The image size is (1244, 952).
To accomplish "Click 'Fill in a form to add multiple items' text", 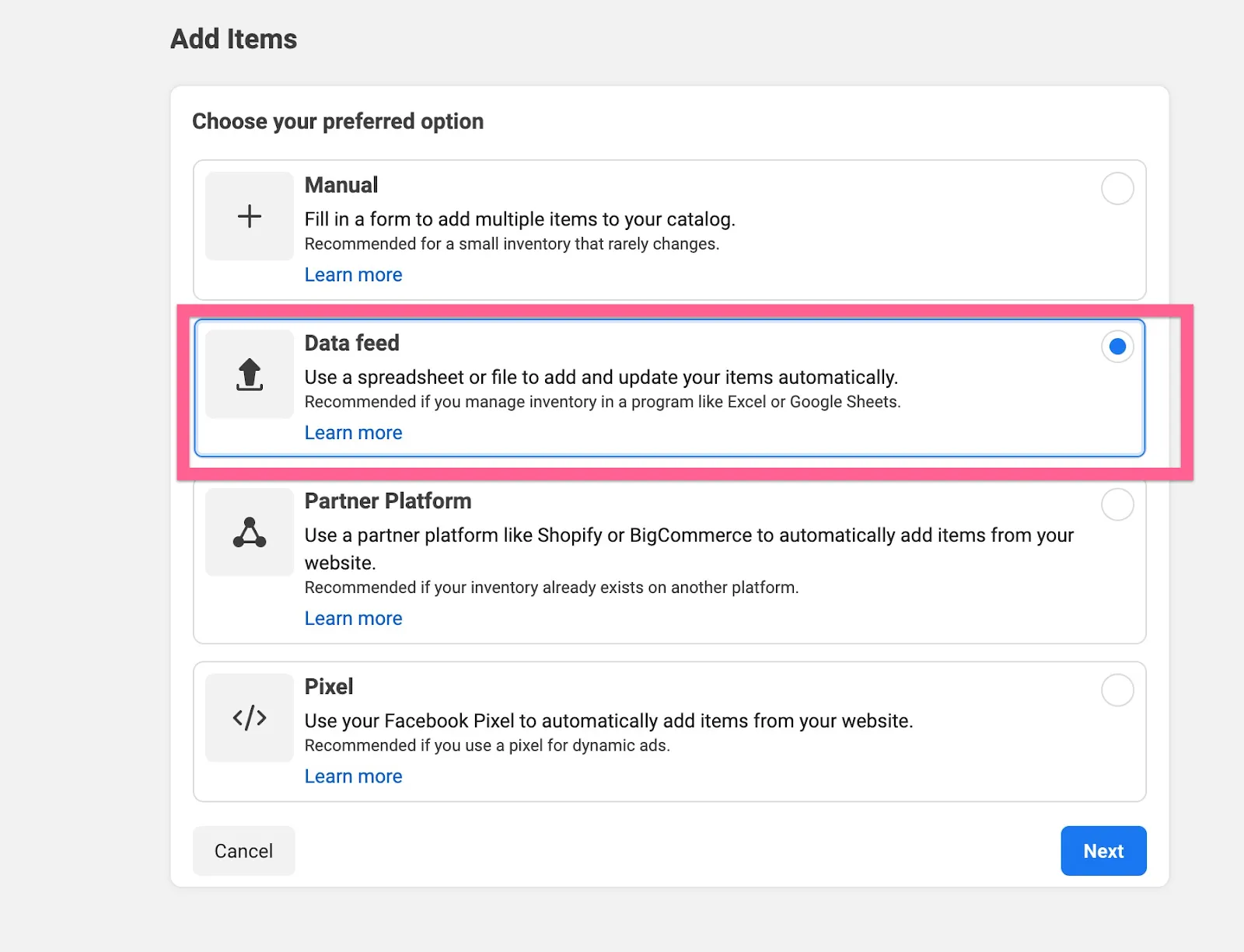I will pyautogui.click(x=519, y=219).
